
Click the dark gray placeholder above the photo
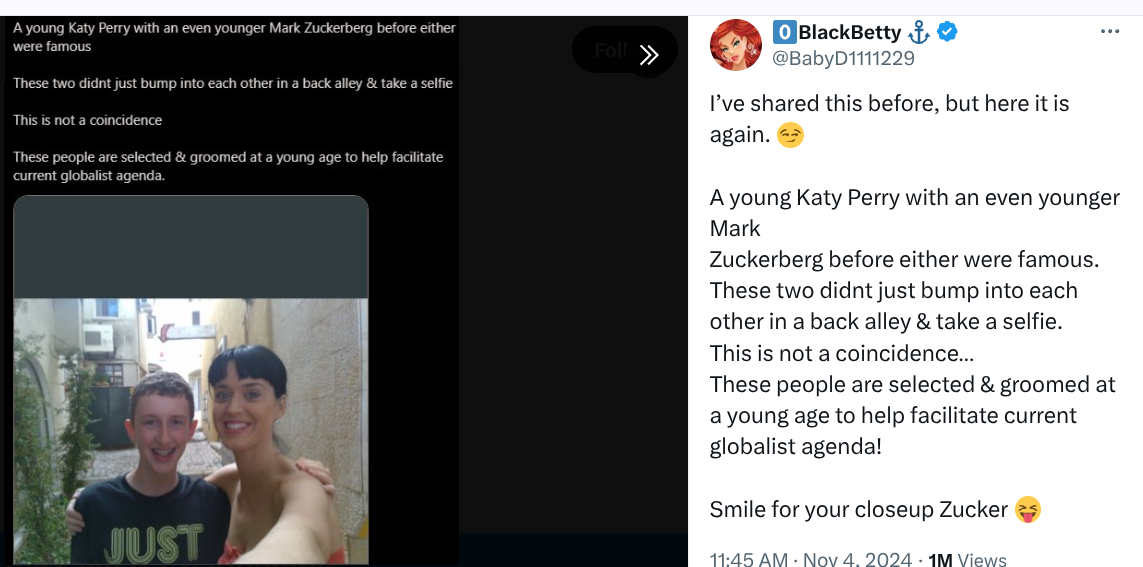(190, 247)
